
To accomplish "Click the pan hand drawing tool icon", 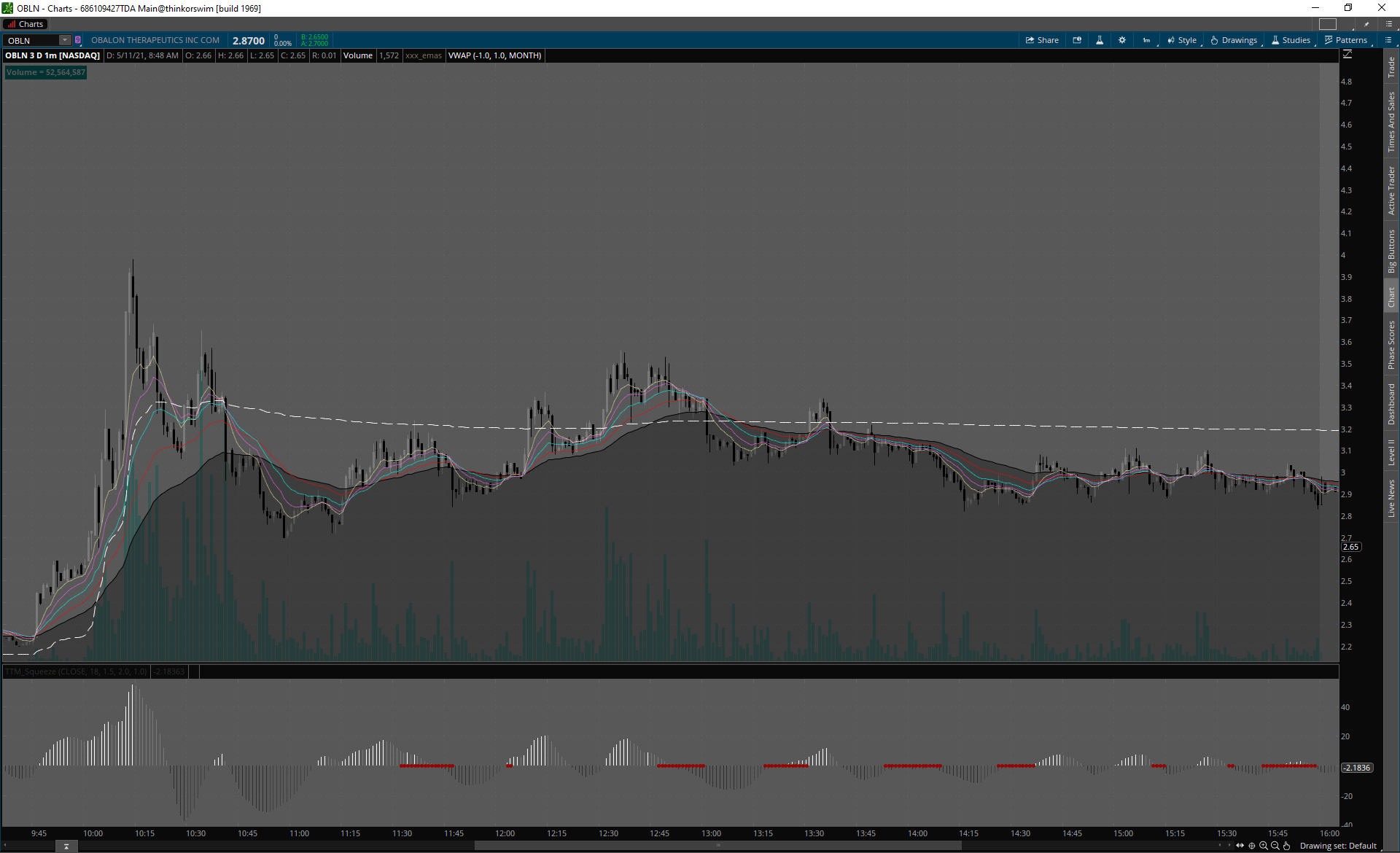I will point(1287,846).
